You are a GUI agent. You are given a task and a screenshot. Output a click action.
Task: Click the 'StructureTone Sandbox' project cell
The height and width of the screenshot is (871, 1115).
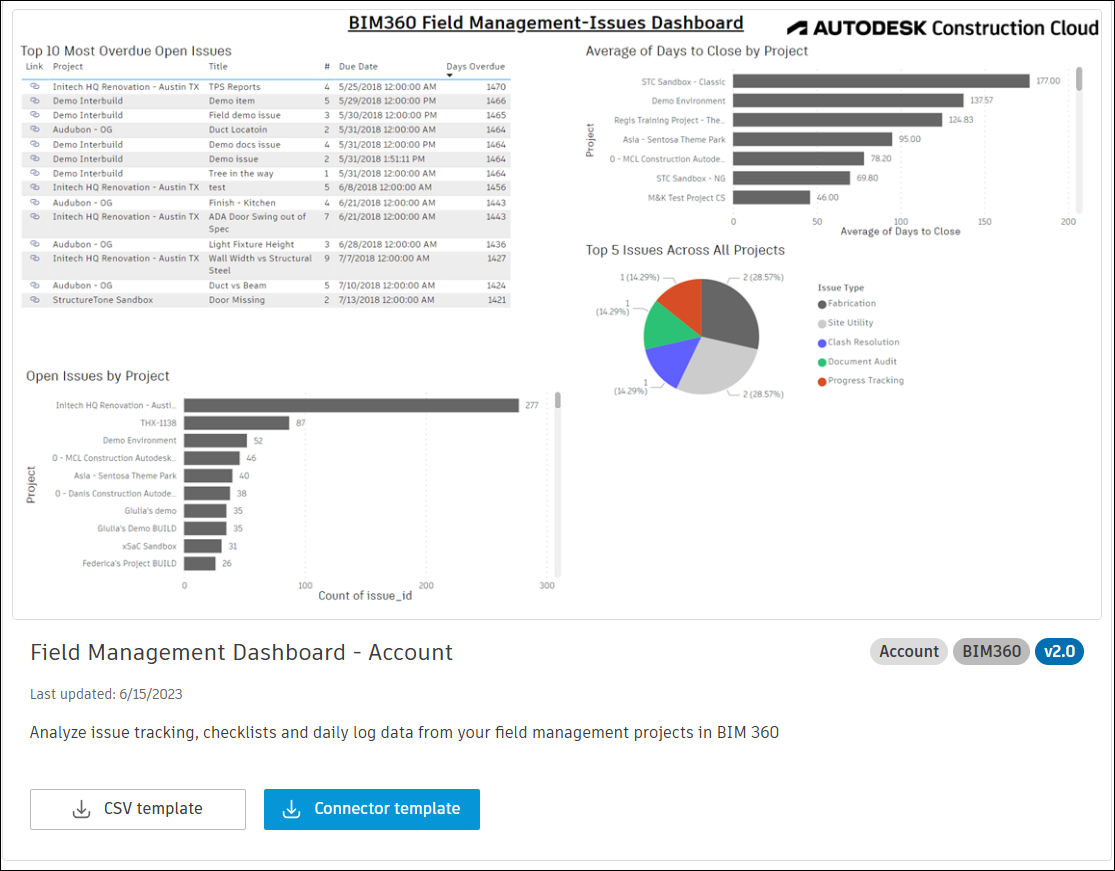click(x=102, y=300)
